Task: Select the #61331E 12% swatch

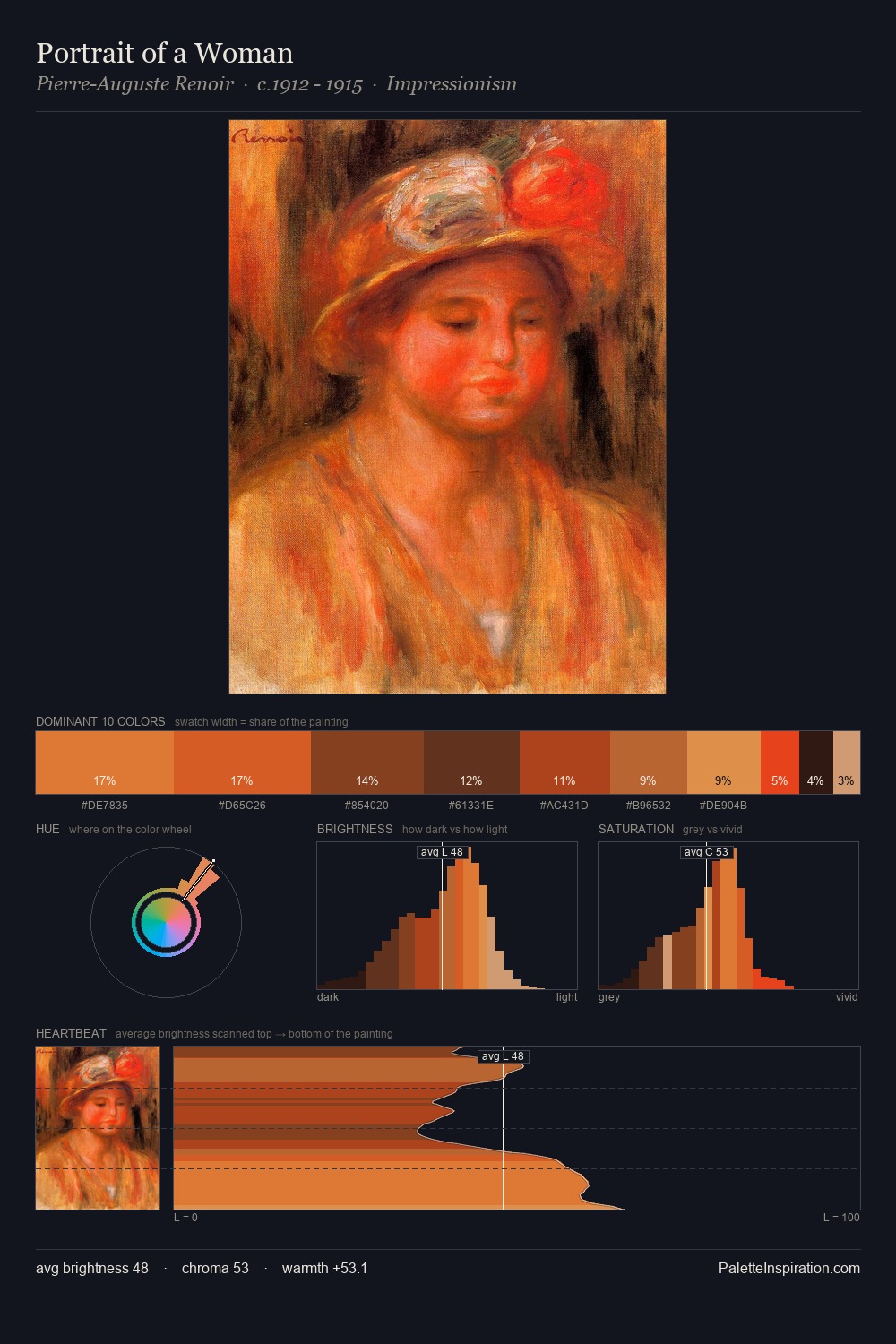Action: coord(471,762)
